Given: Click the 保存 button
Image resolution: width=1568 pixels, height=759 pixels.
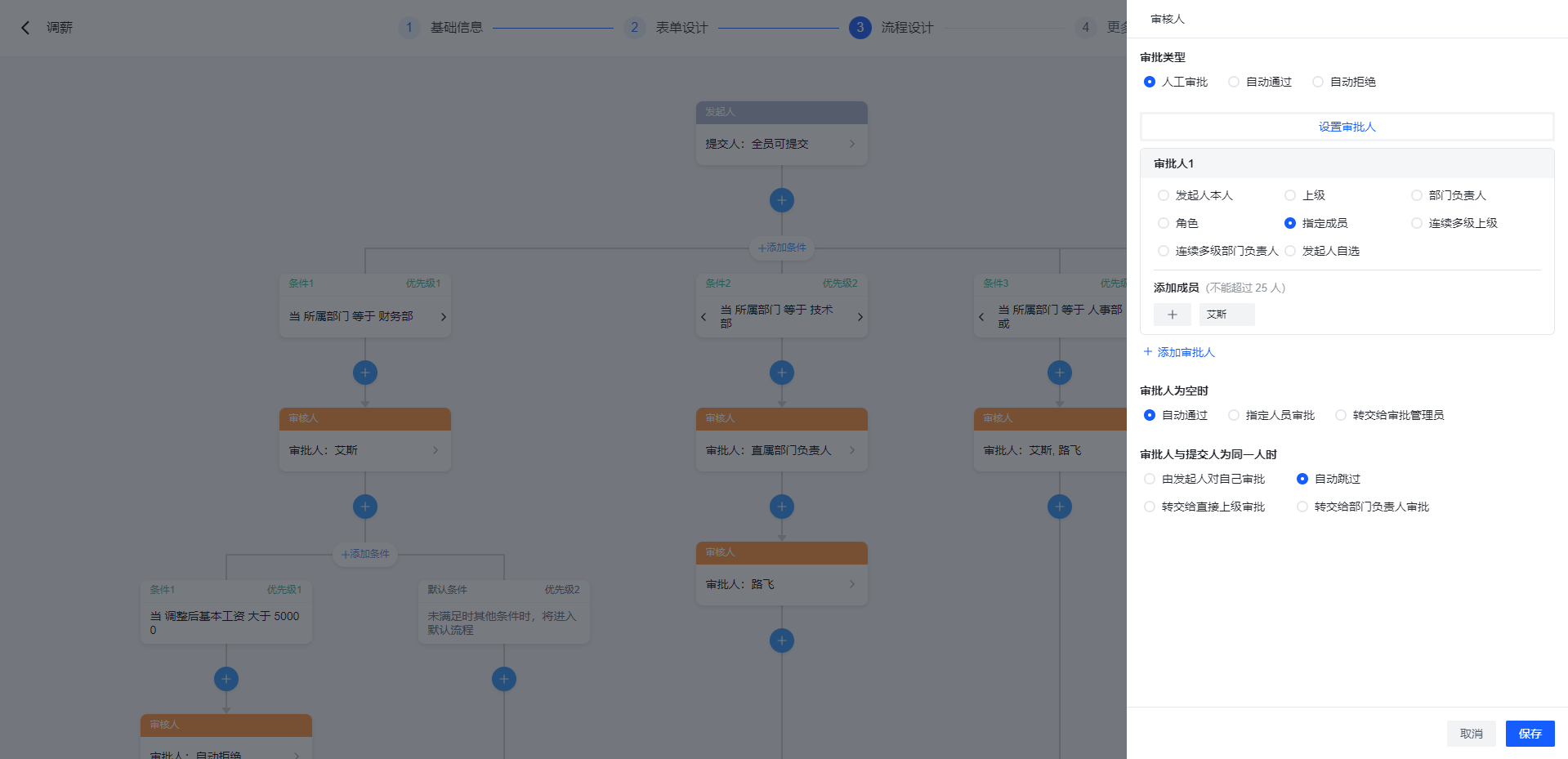Looking at the screenshot, I should 1529,733.
